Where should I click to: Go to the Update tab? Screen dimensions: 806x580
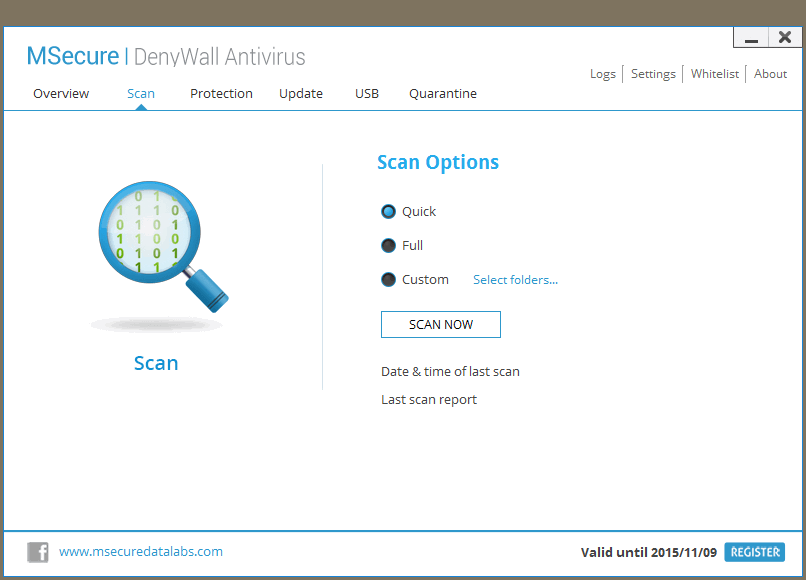click(301, 94)
